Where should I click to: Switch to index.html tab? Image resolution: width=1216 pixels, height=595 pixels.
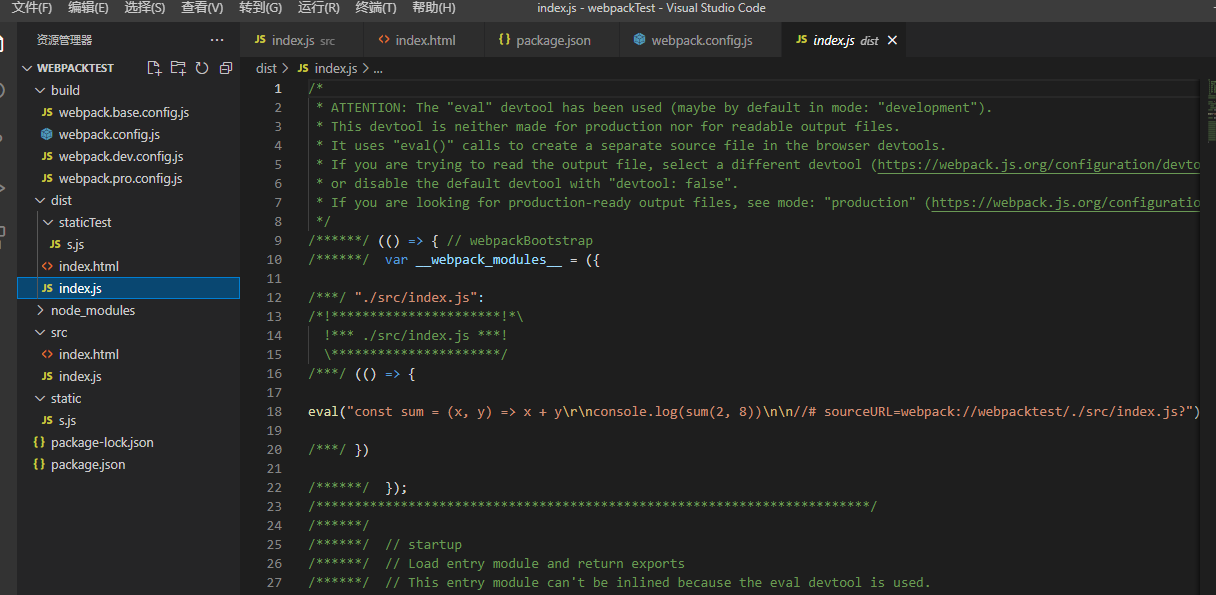[422, 40]
